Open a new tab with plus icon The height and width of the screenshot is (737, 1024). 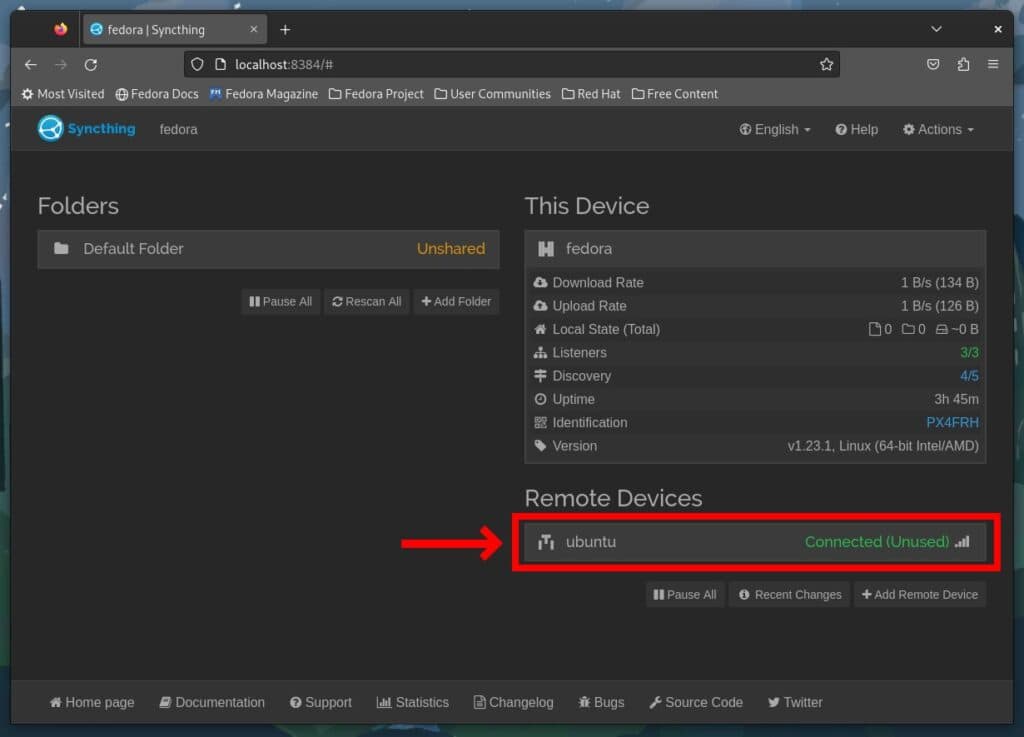285,29
